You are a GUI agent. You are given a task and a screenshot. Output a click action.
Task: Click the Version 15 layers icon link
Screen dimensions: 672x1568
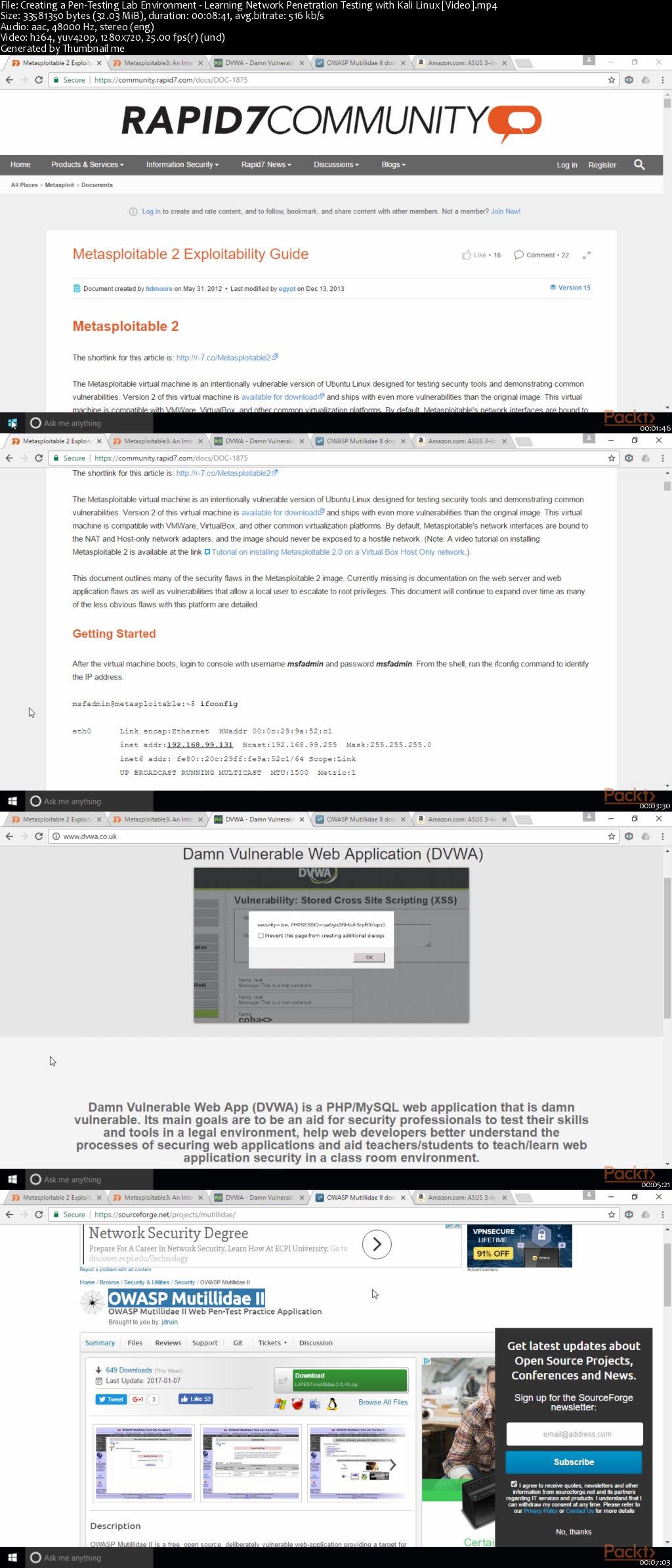(570, 288)
